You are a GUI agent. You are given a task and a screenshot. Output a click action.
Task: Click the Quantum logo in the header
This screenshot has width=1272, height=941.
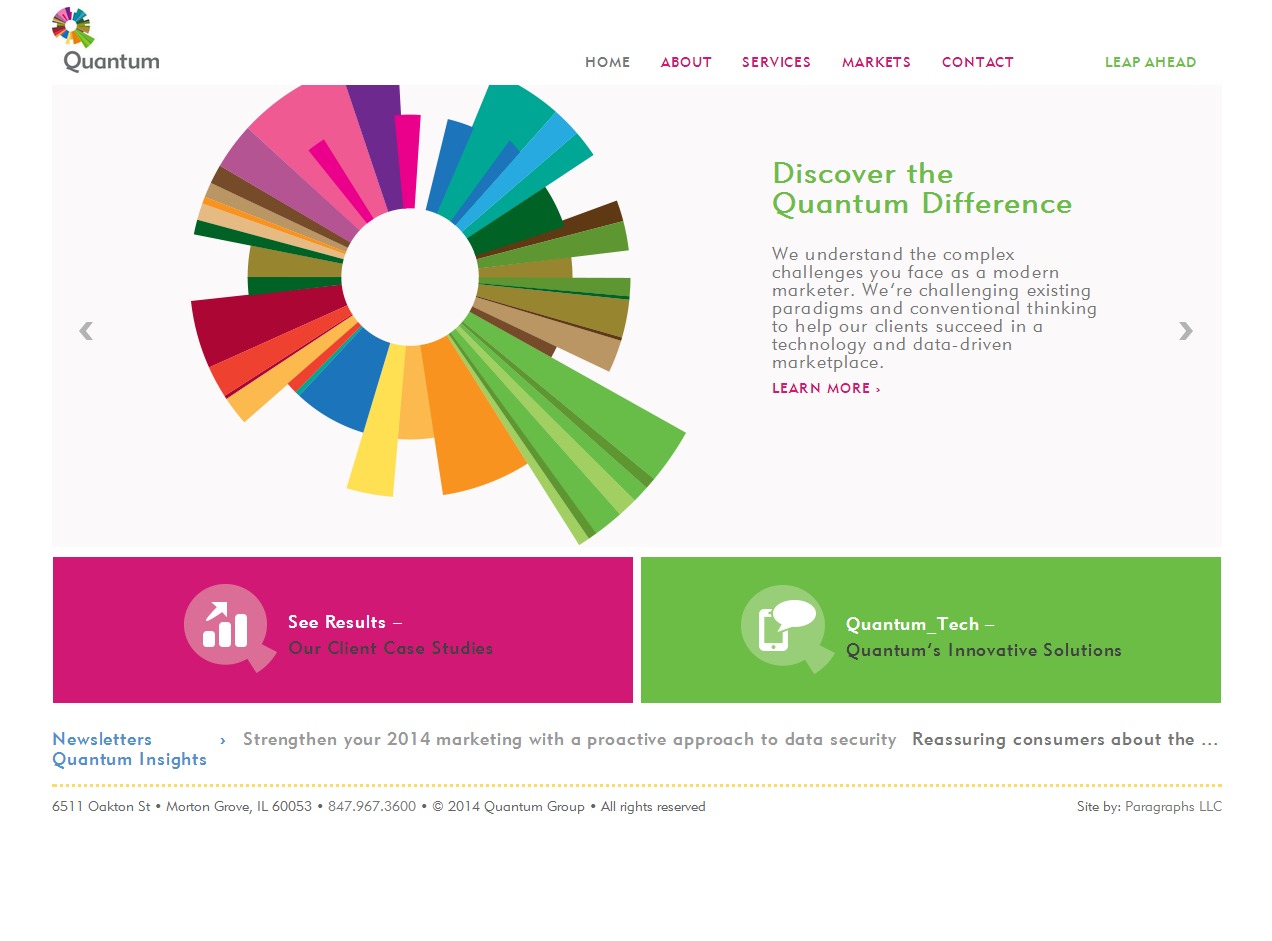coord(105,41)
